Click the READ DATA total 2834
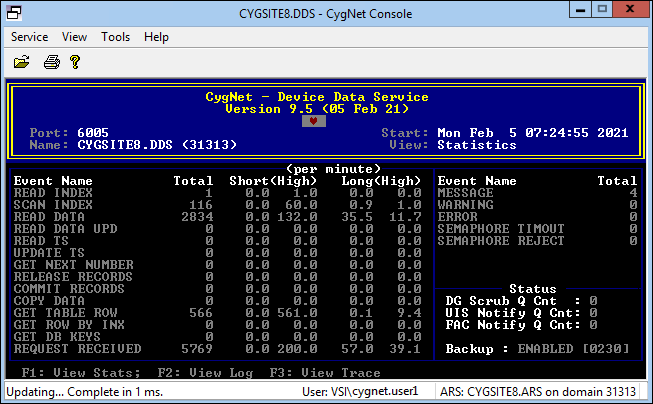This screenshot has height=404, width=653. click(197, 217)
